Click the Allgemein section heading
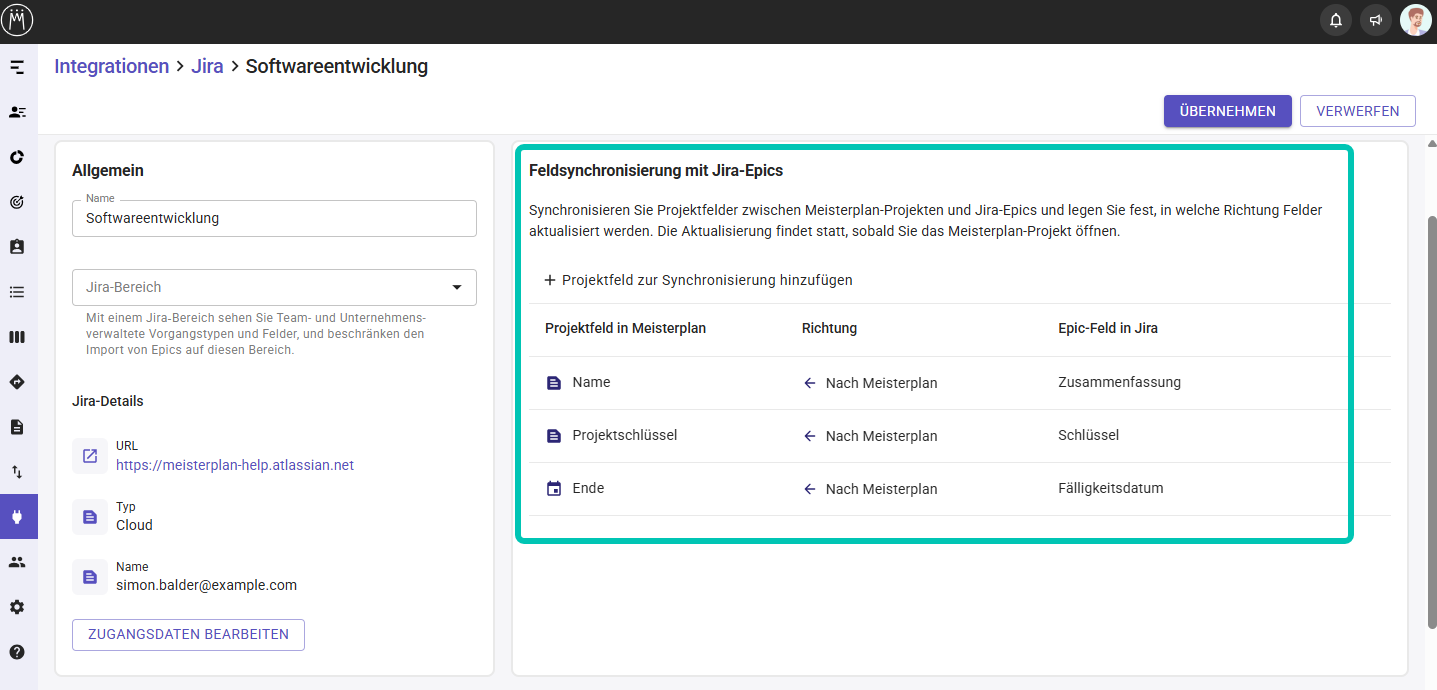 [108, 171]
